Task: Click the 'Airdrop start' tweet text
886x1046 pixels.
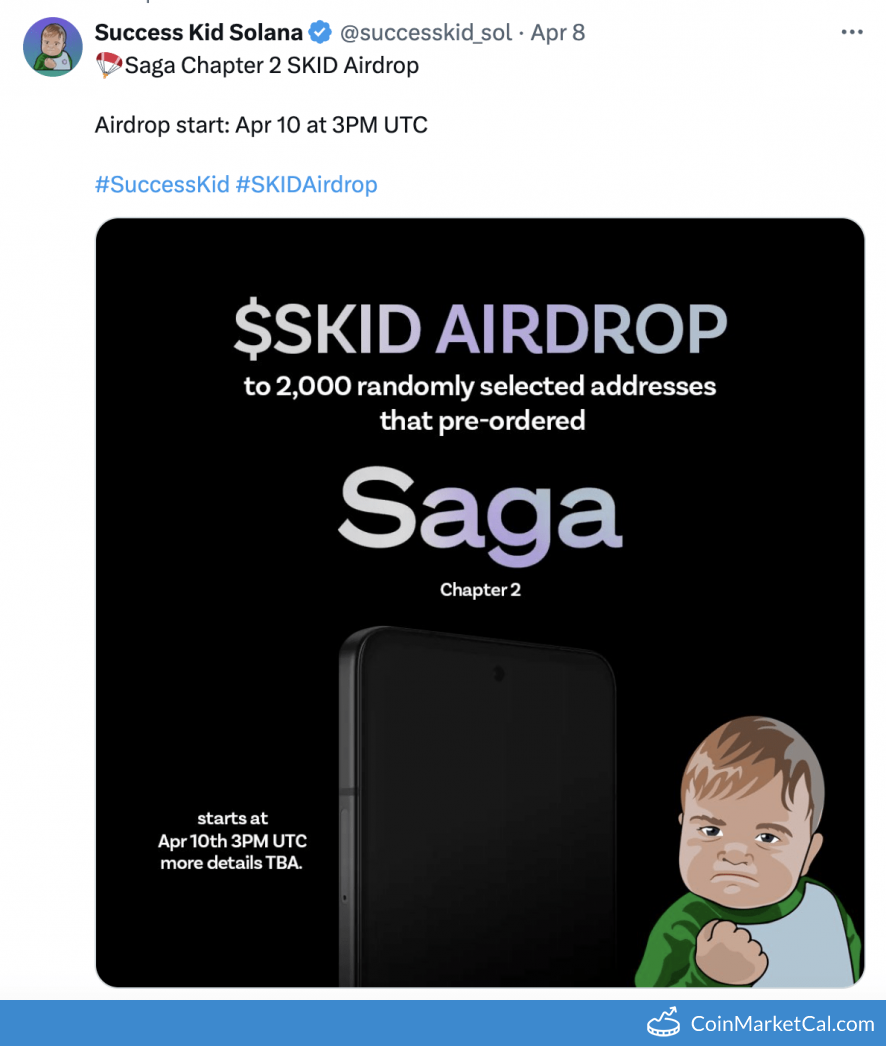Action: 260,124
